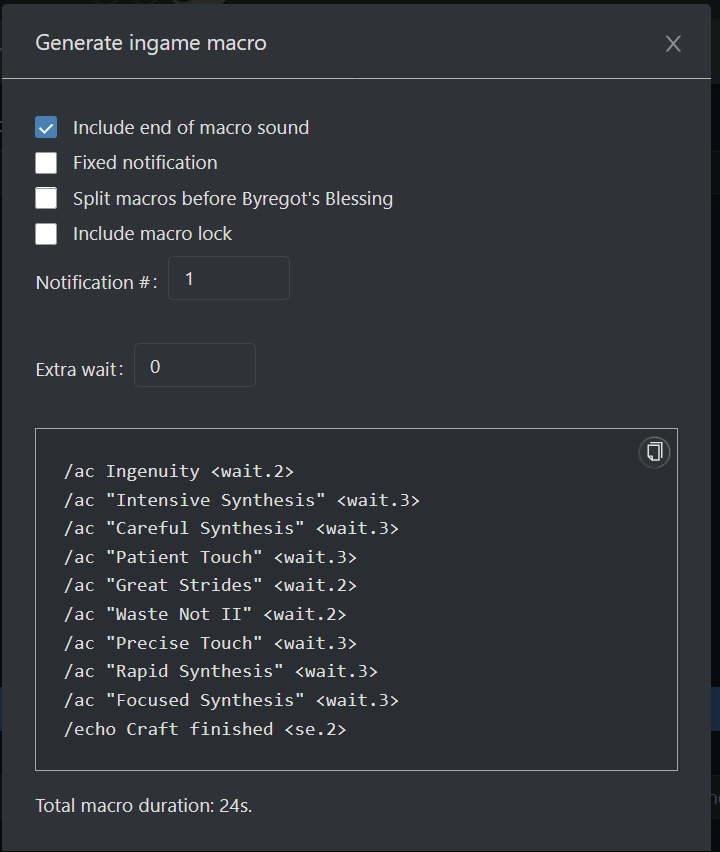Click into the Extra wait field
This screenshot has height=852, width=720.
tap(194, 366)
